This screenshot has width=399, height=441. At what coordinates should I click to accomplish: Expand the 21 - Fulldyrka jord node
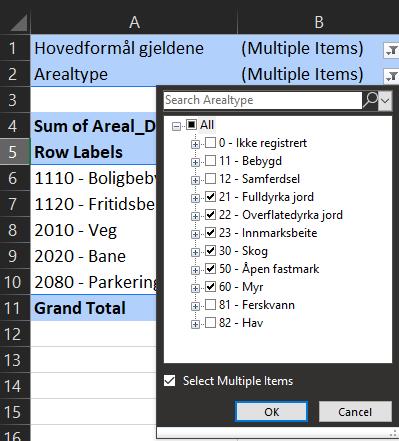tap(195, 198)
